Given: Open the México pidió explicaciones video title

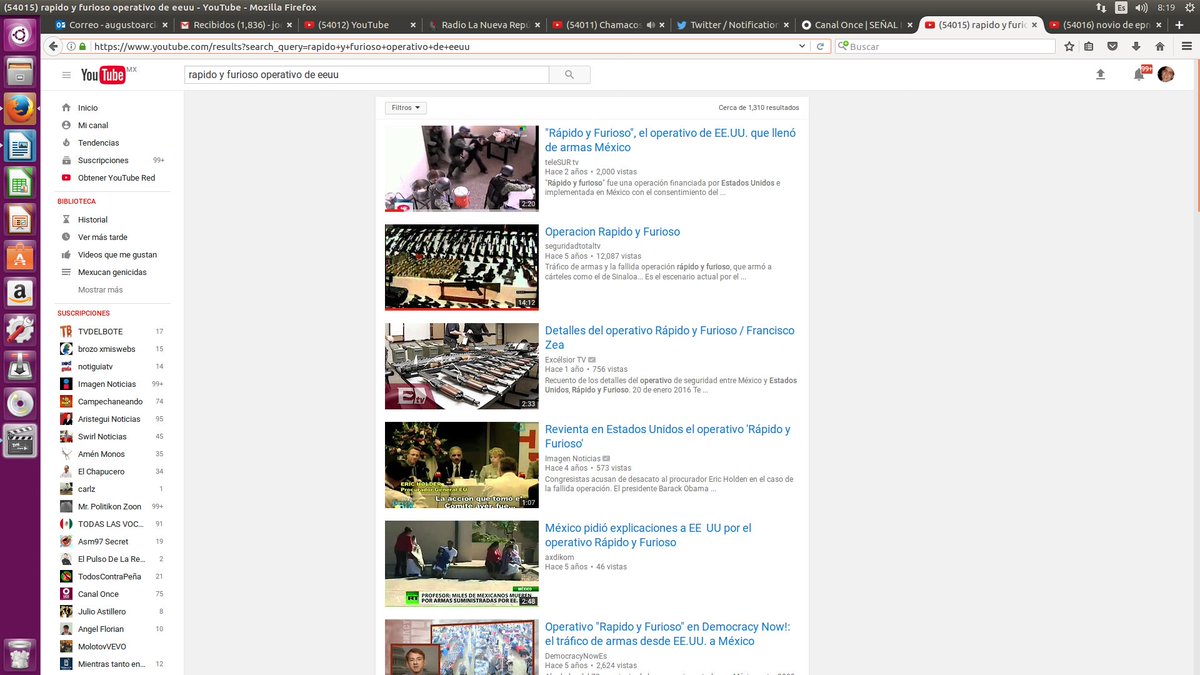Looking at the screenshot, I should pos(648,535).
